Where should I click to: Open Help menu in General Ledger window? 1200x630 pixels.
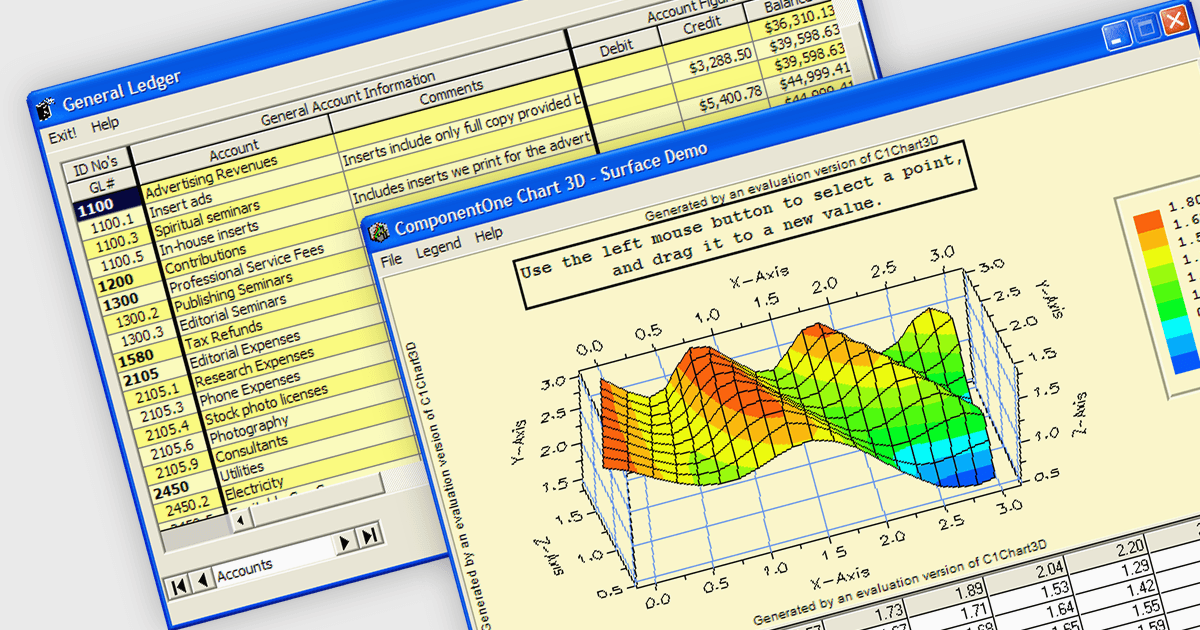(104, 125)
